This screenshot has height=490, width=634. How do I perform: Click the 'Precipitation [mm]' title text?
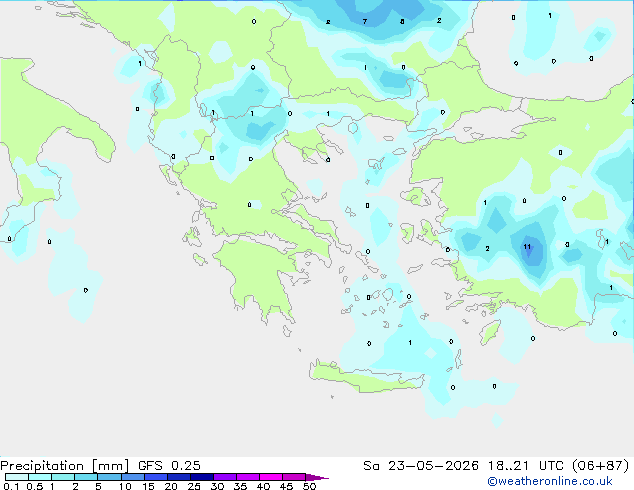[x=64, y=466]
